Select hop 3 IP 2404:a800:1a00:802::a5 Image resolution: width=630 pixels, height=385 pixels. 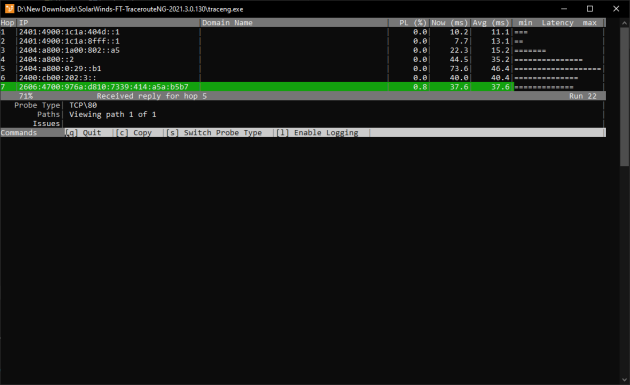[69, 50]
